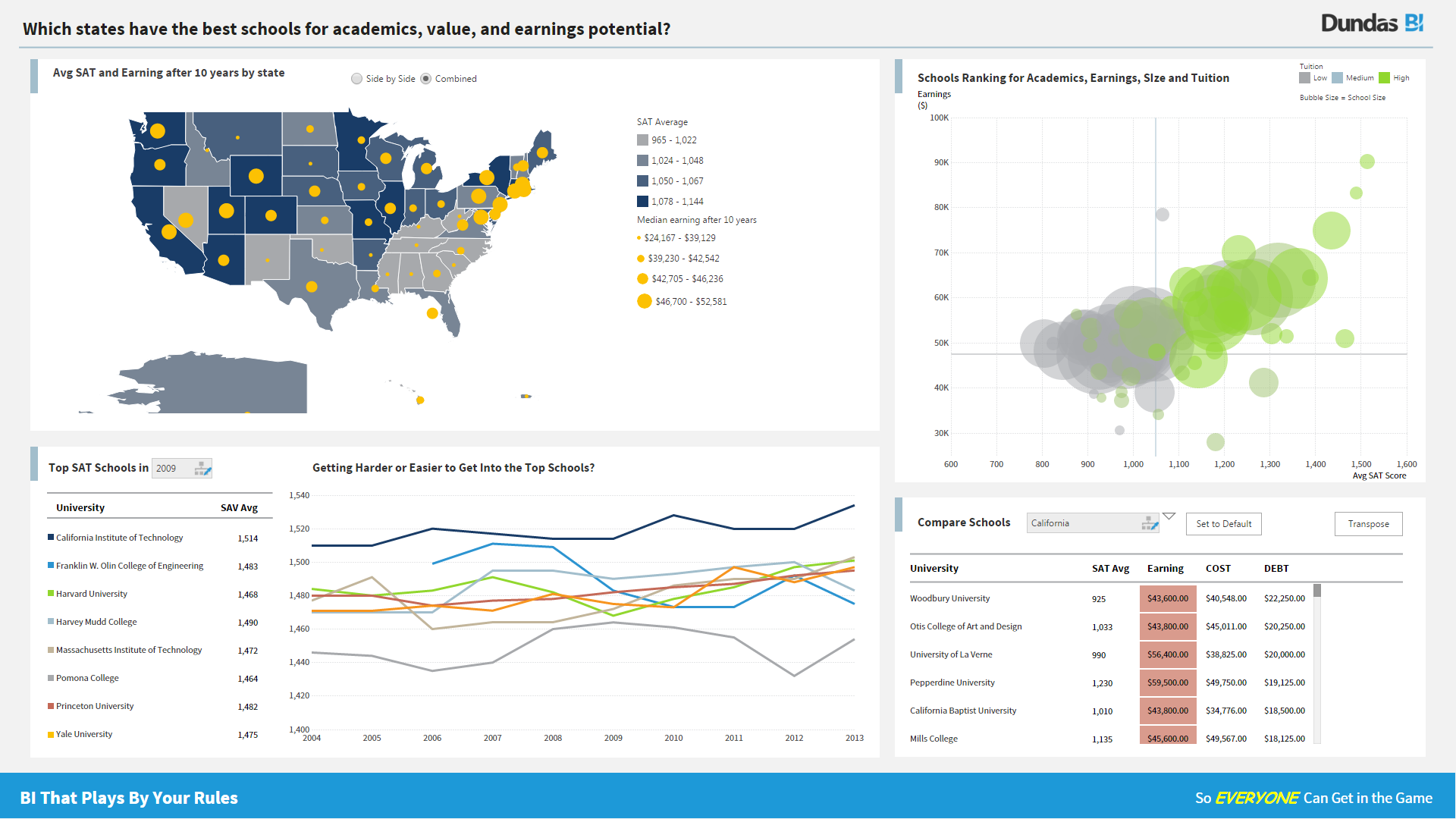Click the Earning column header
This screenshot has height=819, width=1456.
tap(1165, 569)
